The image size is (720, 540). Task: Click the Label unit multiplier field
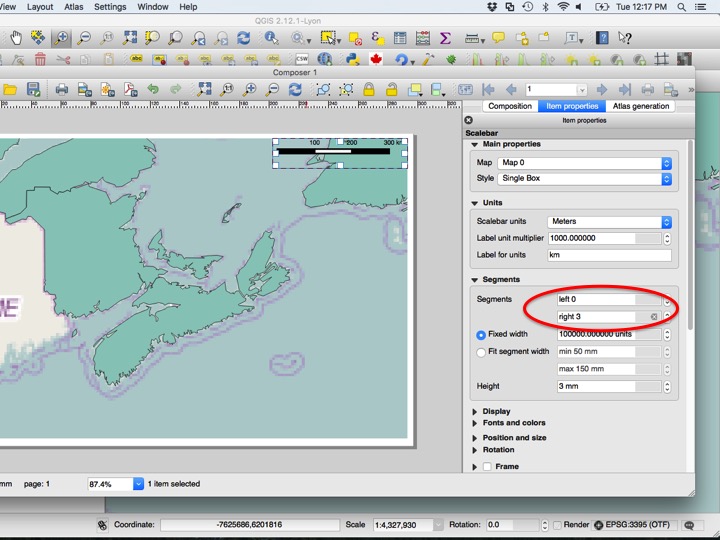point(604,238)
